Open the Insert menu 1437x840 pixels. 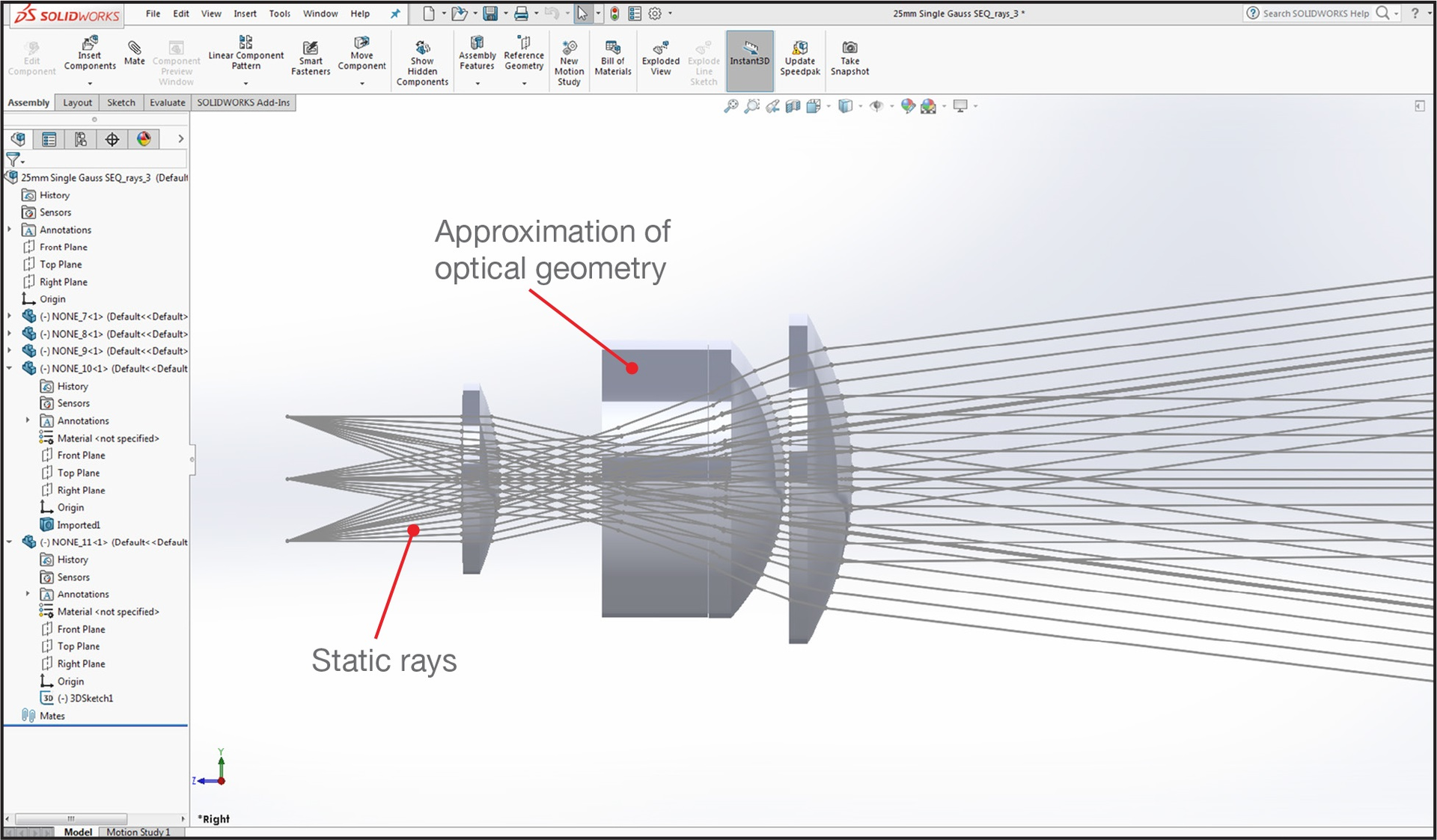click(245, 13)
